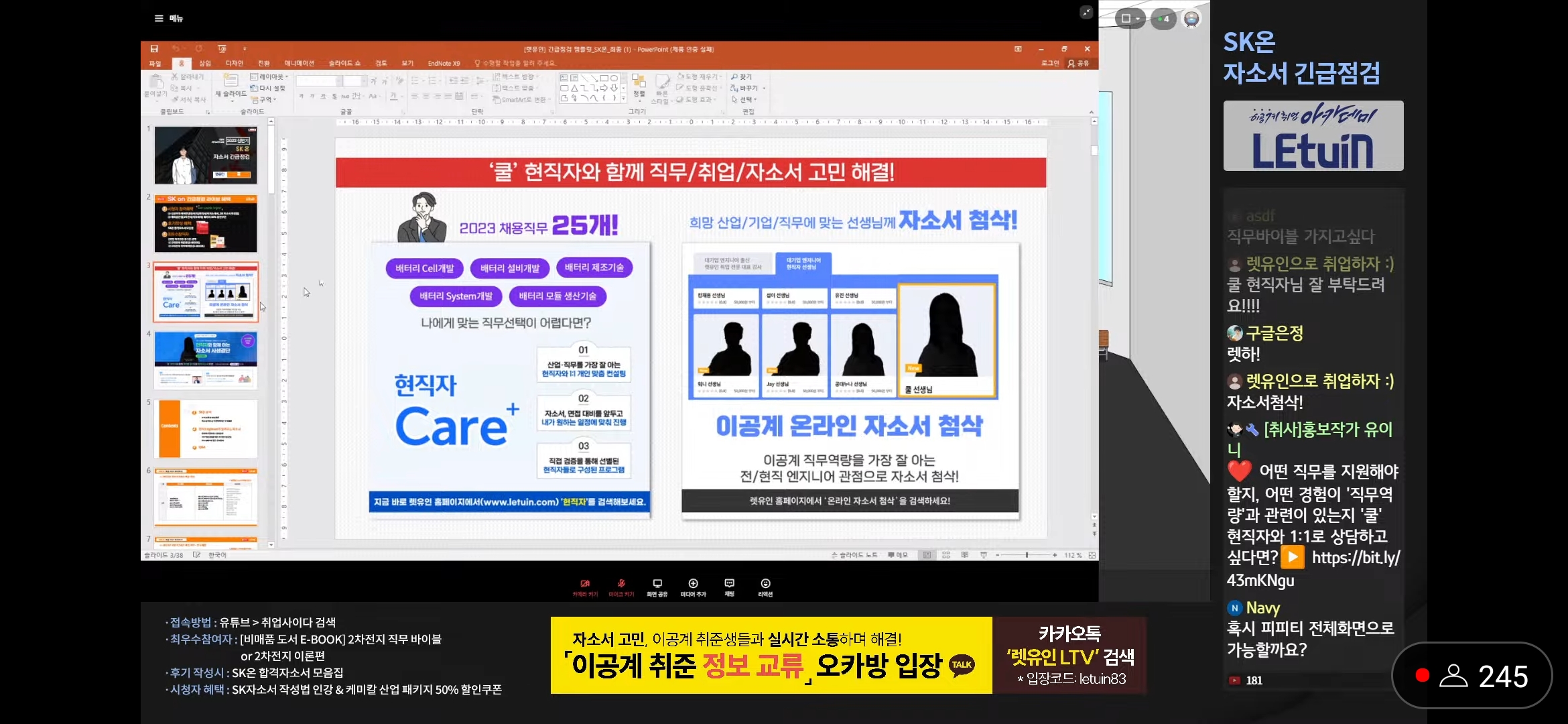
Task: Open the Design (디자인) tab
Action: (235, 64)
